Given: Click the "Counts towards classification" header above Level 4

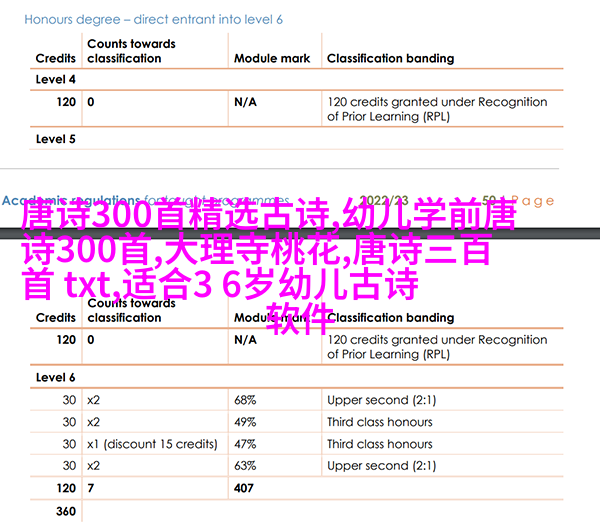Looking at the screenshot, I should [131, 51].
